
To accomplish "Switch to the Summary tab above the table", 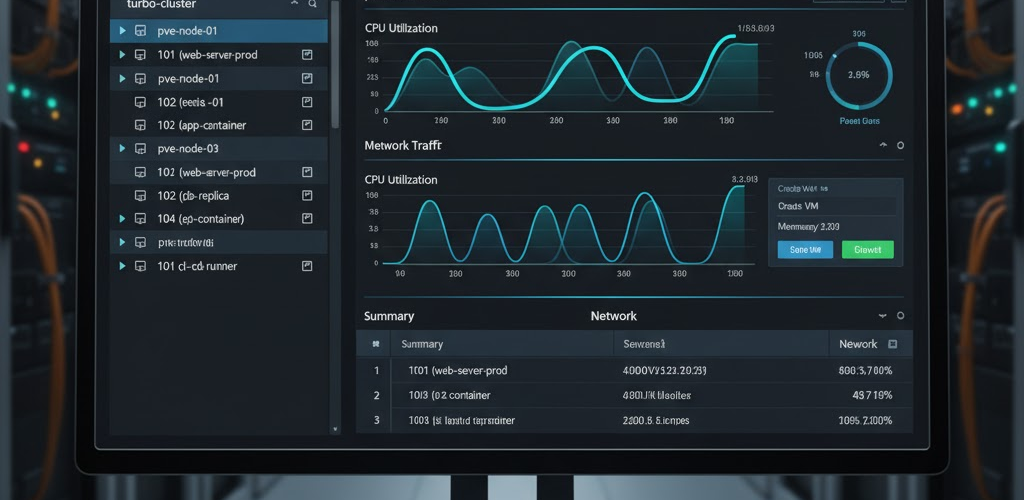I will [x=388, y=316].
